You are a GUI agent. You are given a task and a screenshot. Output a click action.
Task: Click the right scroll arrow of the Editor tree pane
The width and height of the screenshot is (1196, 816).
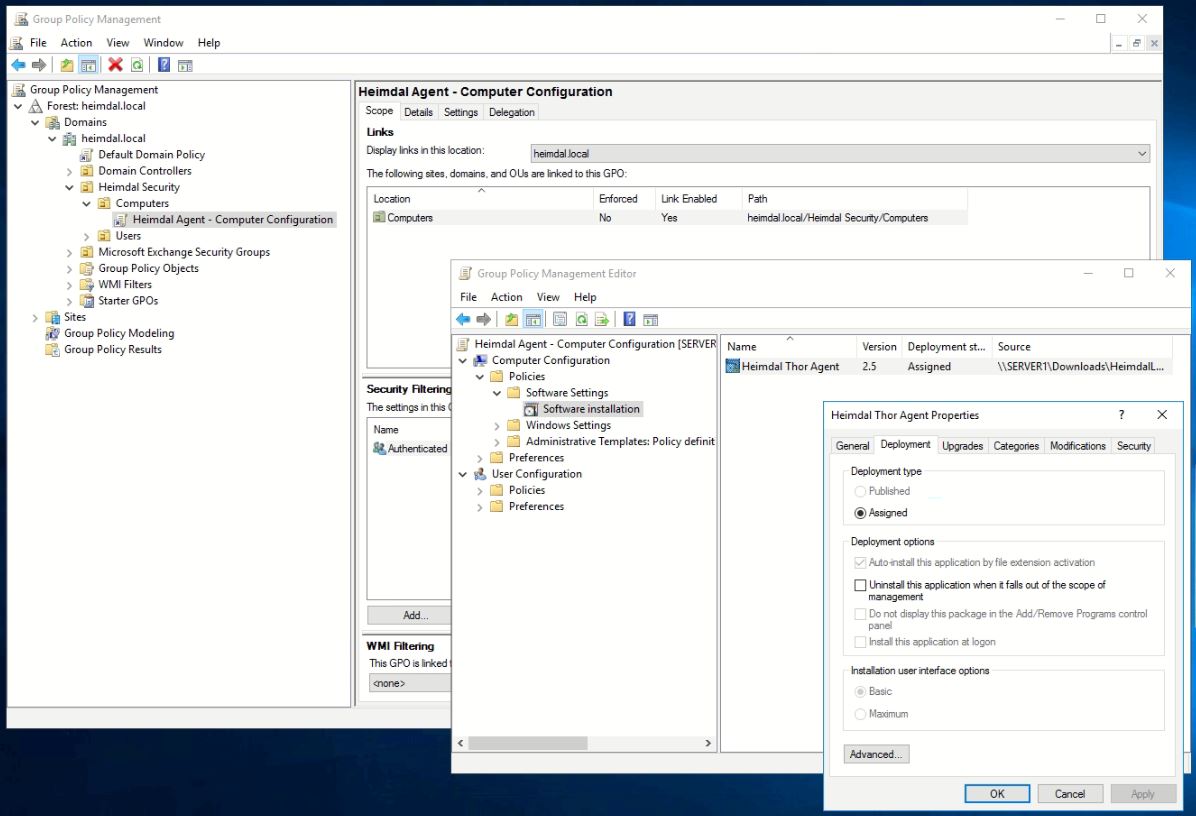708,743
